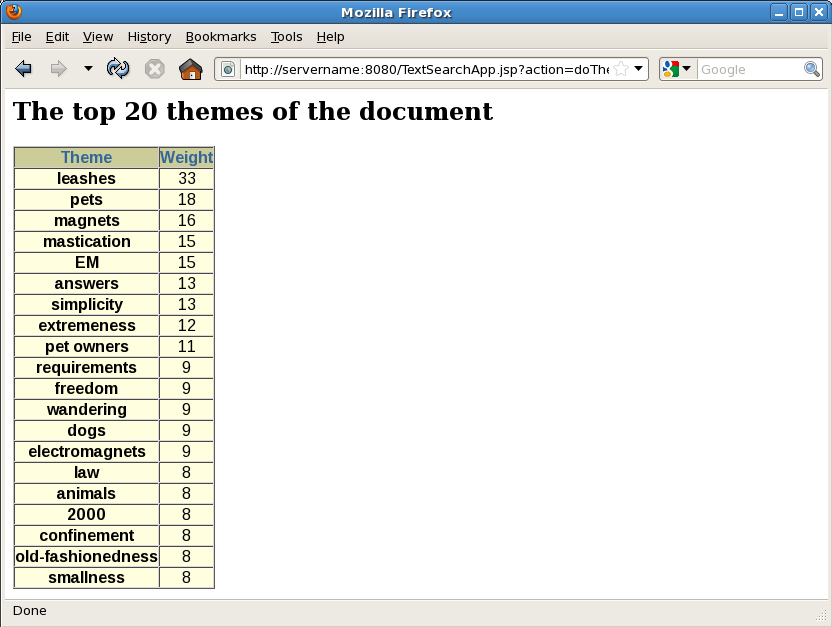Click the Theme column header
The width and height of the screenshot is (832, 627).
(x=87, y=158)
